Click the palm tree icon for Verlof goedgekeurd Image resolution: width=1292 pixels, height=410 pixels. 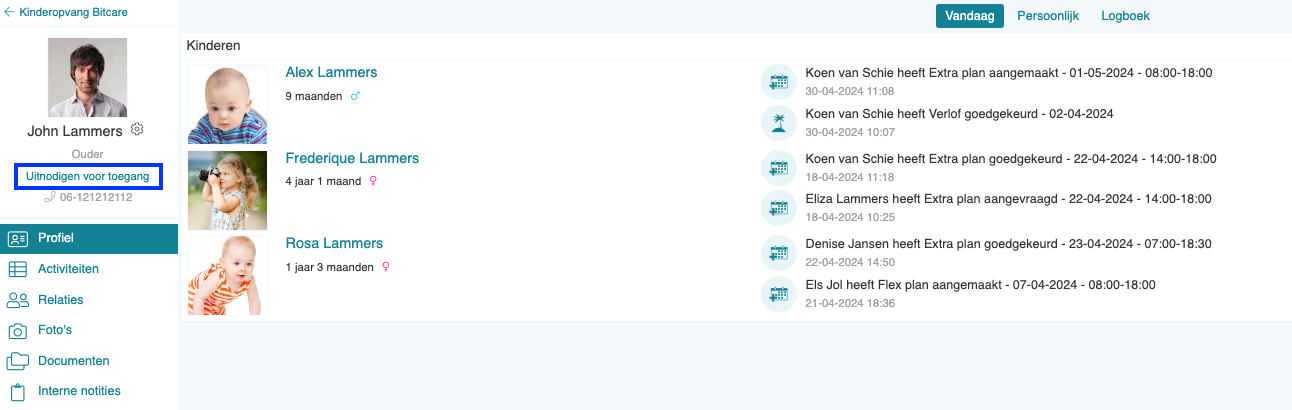click(778, 123)
